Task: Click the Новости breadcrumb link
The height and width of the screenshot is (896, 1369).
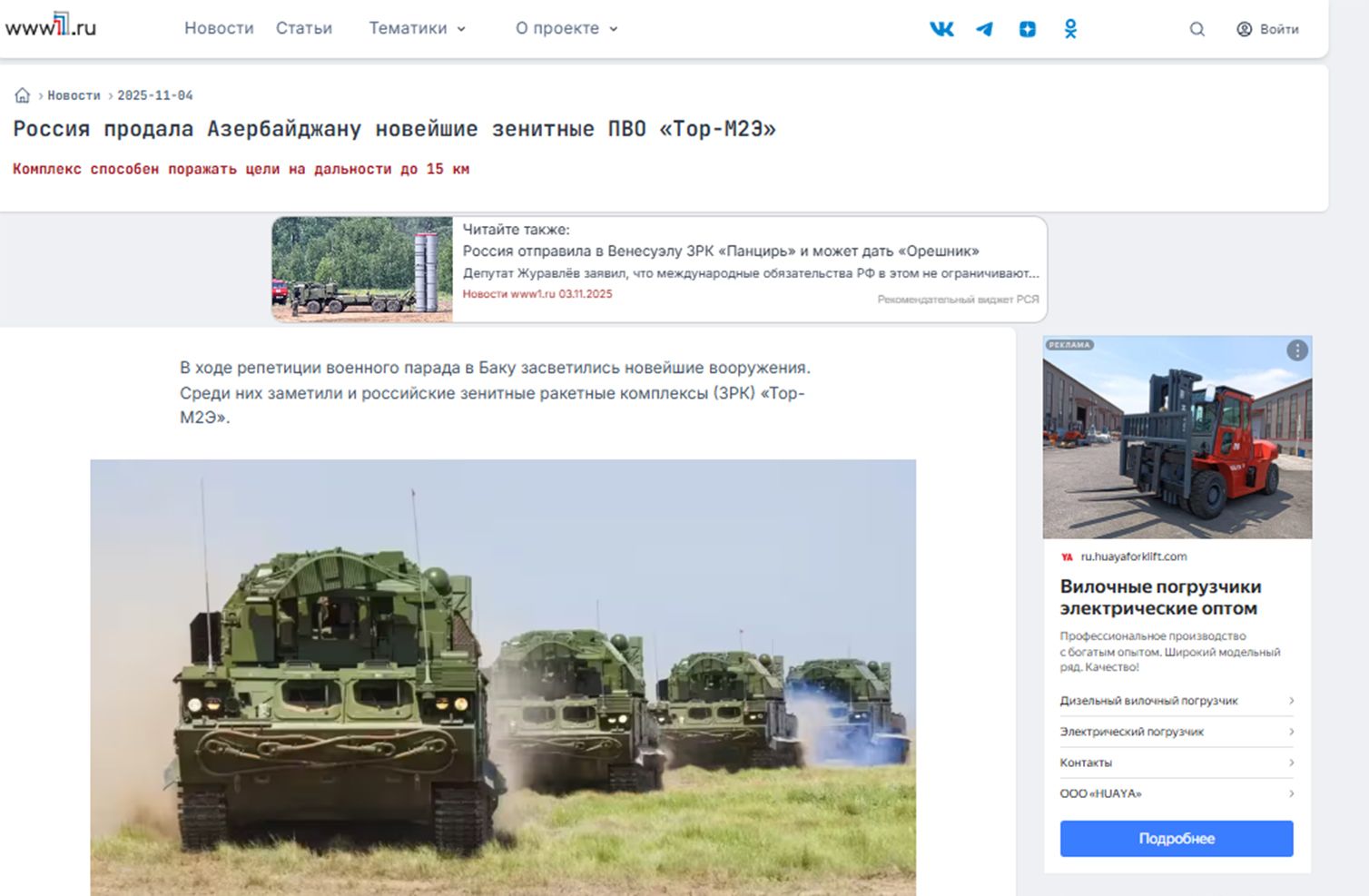Action: pyautogui.click(x=74, y=95)
